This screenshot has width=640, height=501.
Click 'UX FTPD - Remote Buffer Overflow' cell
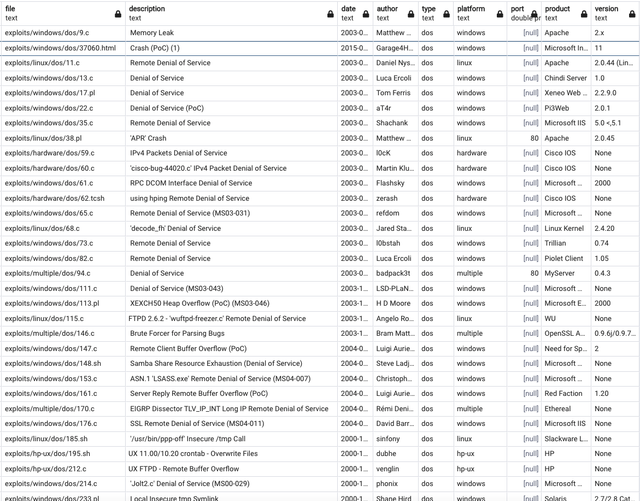click(x=231, y=469)
